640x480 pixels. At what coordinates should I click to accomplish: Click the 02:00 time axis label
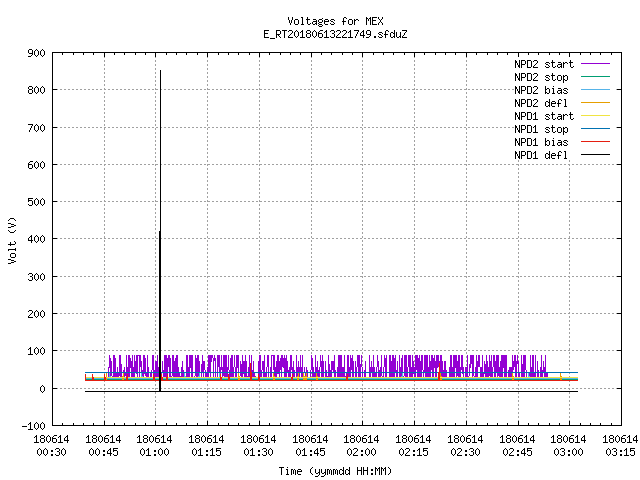click(x=361, y=452)
